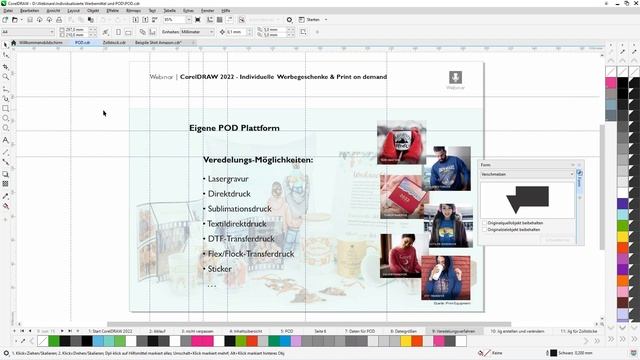Select the Zoom magnifier tool
The image size is (640, 360).
click(x=5, y=77)
